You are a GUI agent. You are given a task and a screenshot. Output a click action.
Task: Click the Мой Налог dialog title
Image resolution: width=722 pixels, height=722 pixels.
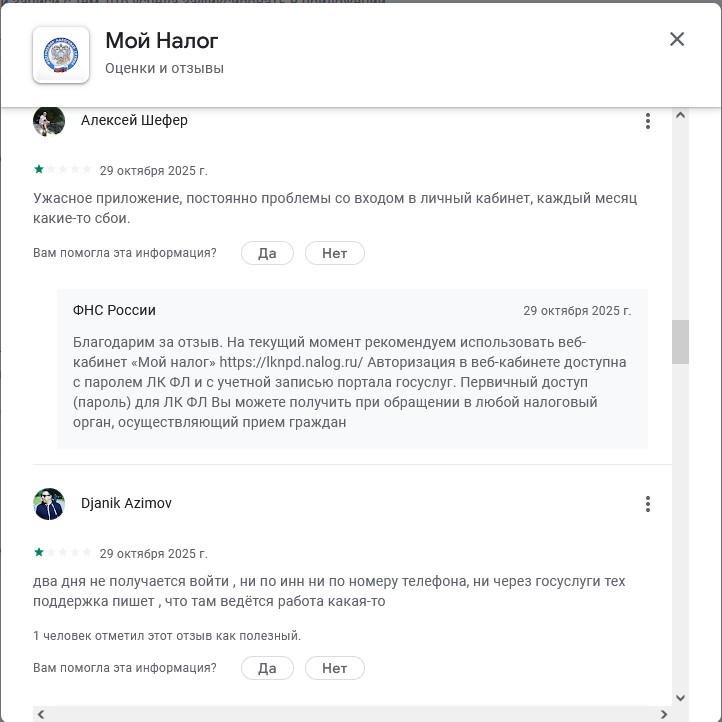[x=161, y=41]
